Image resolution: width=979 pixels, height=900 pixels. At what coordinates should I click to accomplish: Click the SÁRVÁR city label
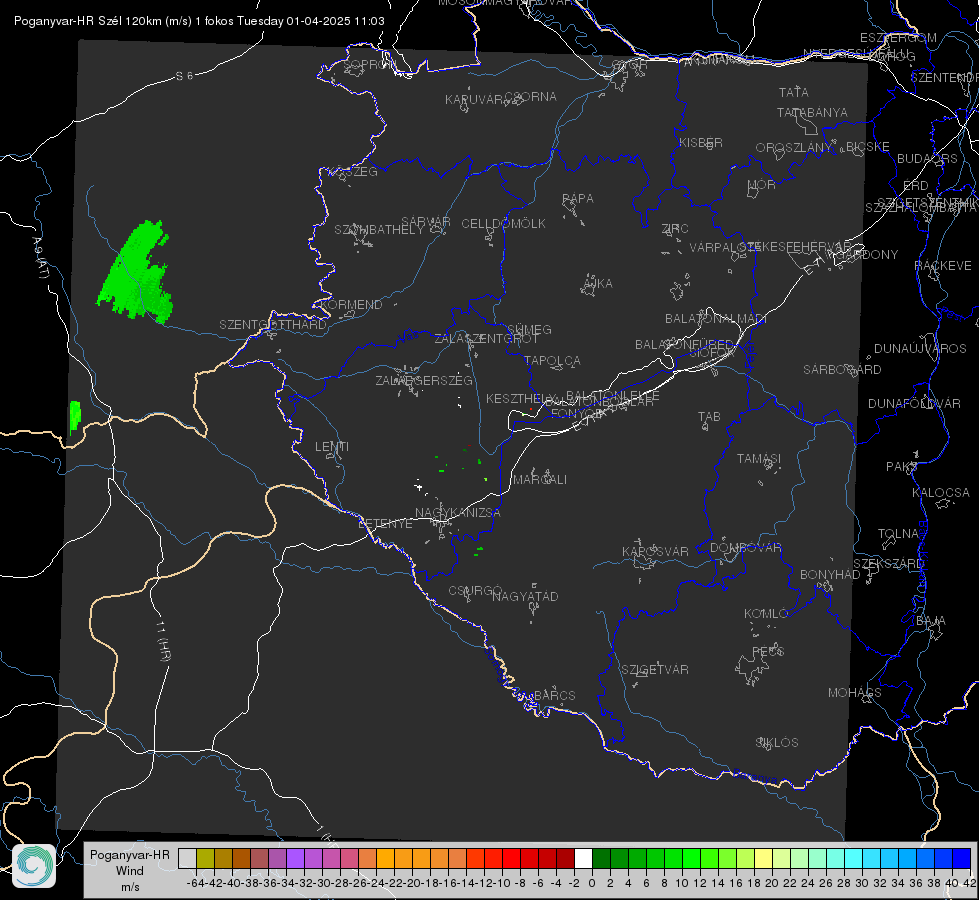(x=426, y=222)
